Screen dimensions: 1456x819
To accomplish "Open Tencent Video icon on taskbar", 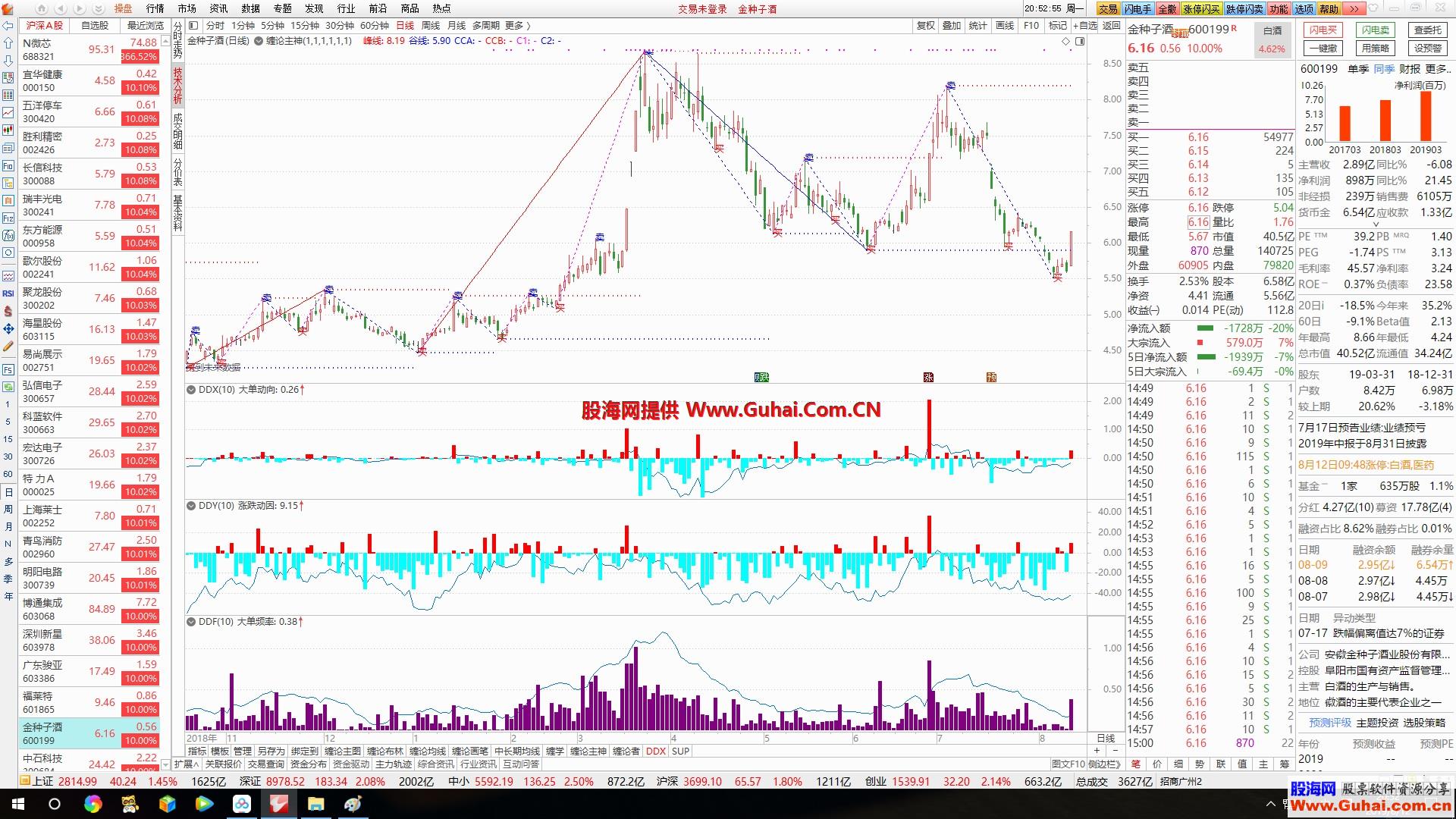I will (x=204, y=804).
